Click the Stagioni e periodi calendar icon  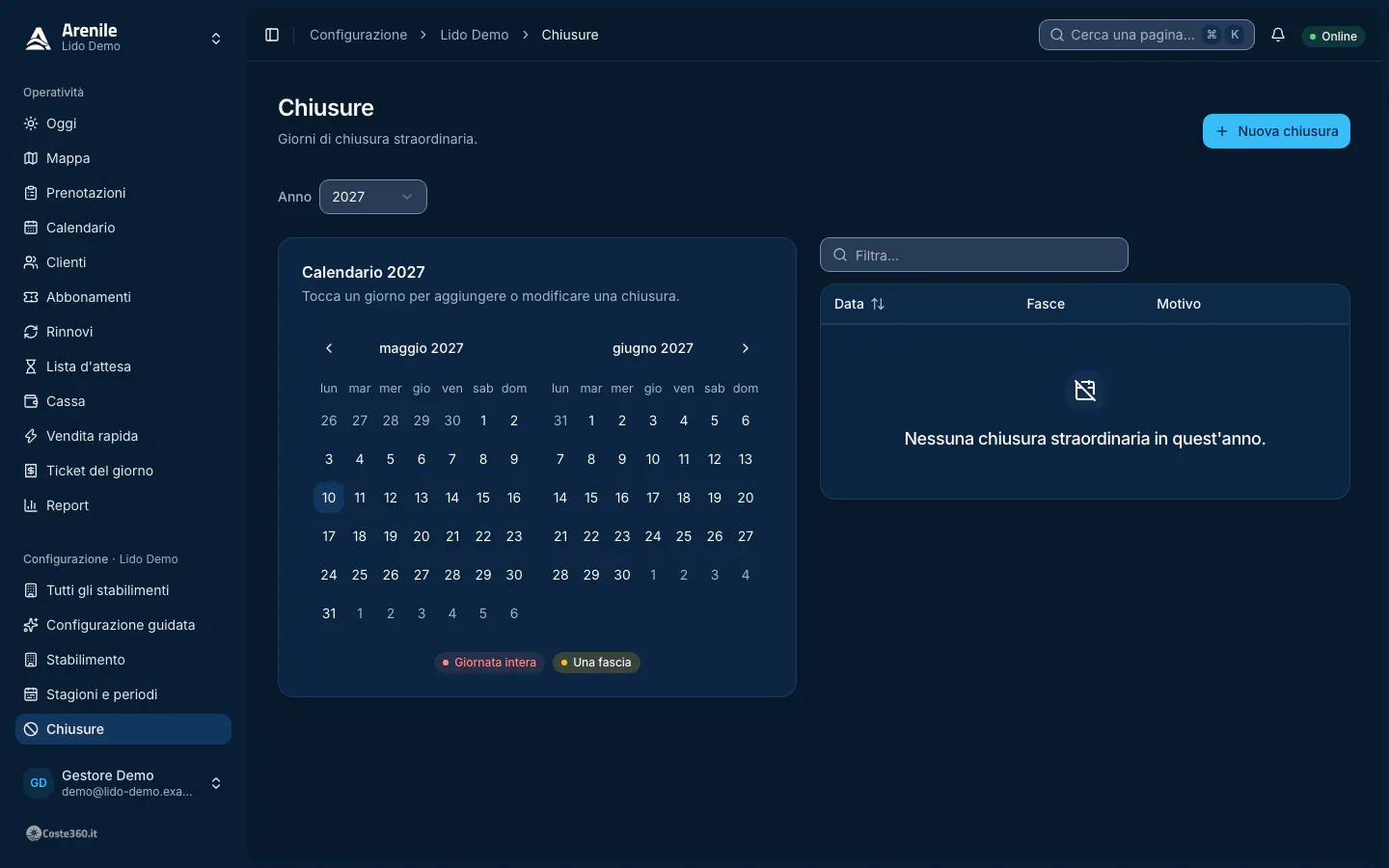pyautogui.click(x=31, y=694)
